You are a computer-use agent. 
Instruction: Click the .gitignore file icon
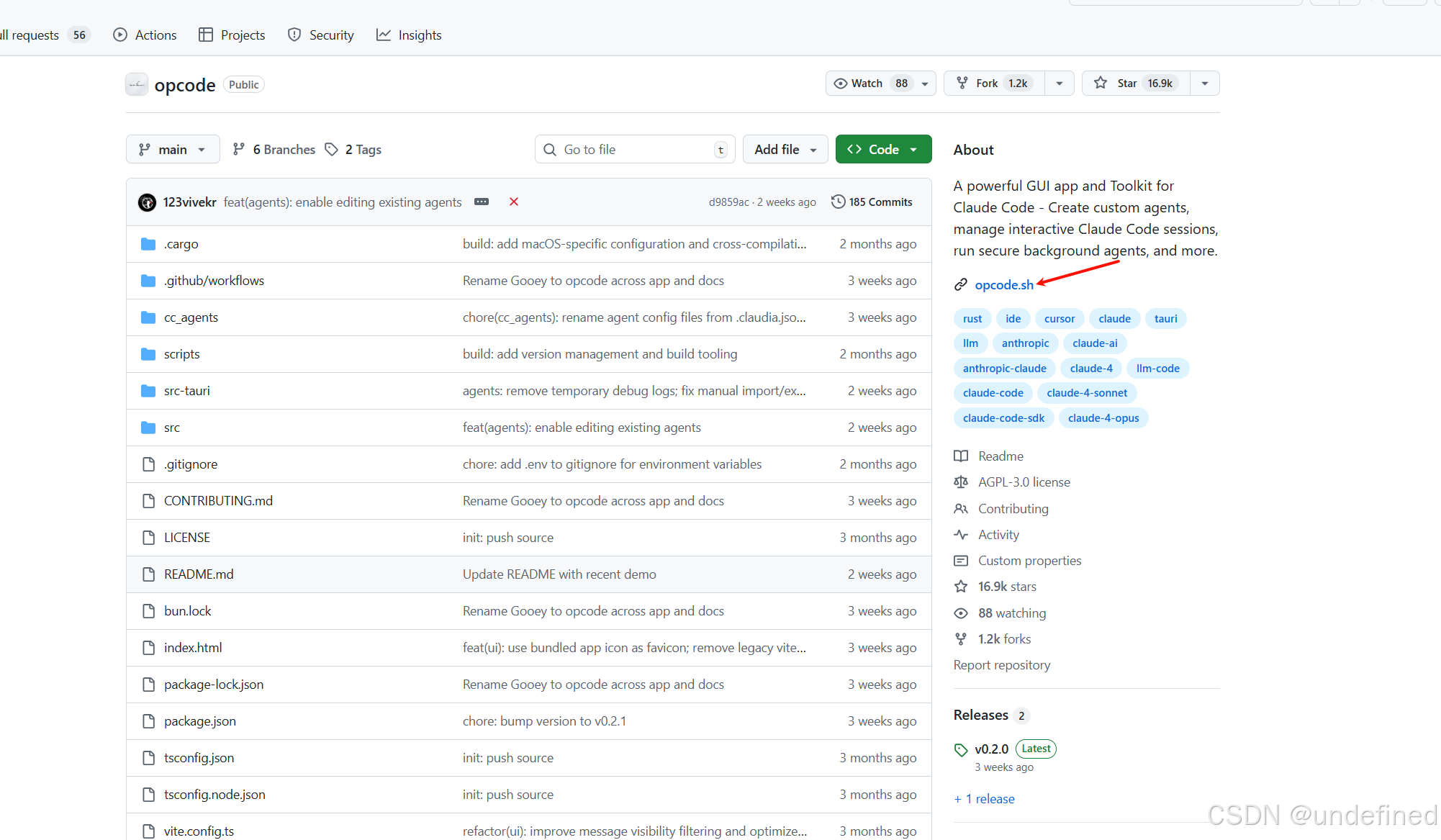pyautogui.click(x=148, y=464)
